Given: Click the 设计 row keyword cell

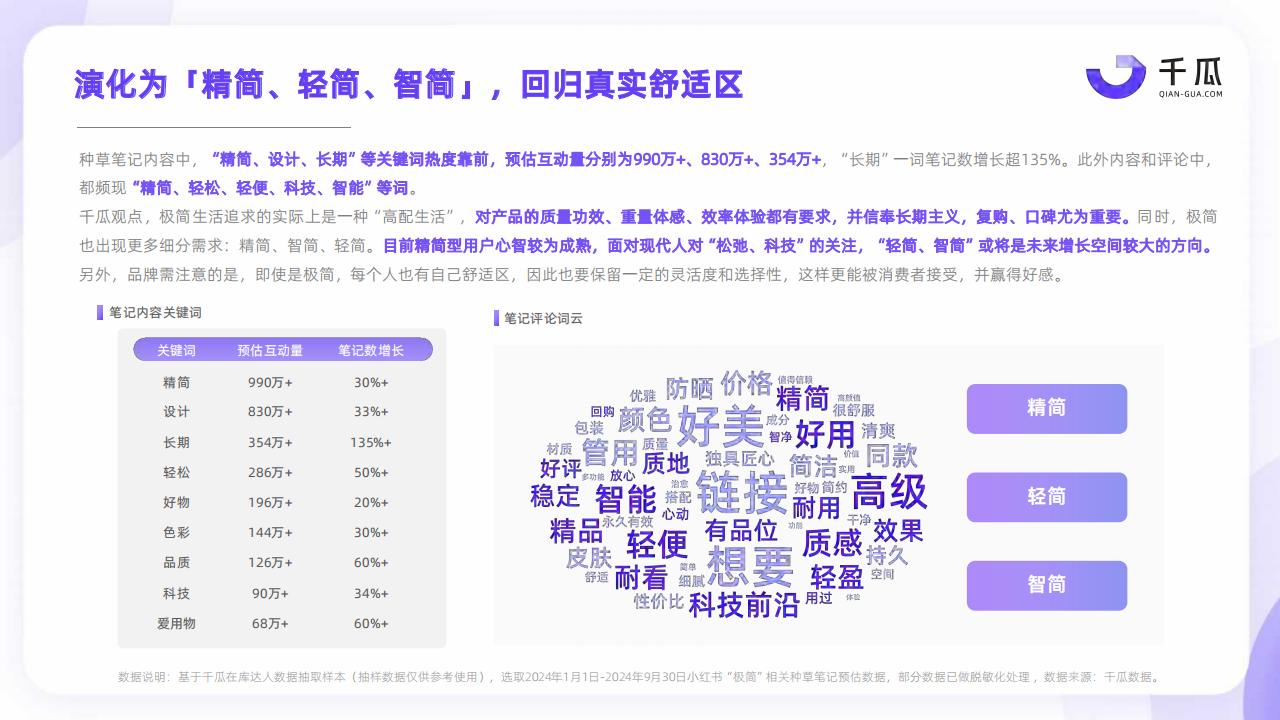Looking at the screenshot, I should [176, 412].
